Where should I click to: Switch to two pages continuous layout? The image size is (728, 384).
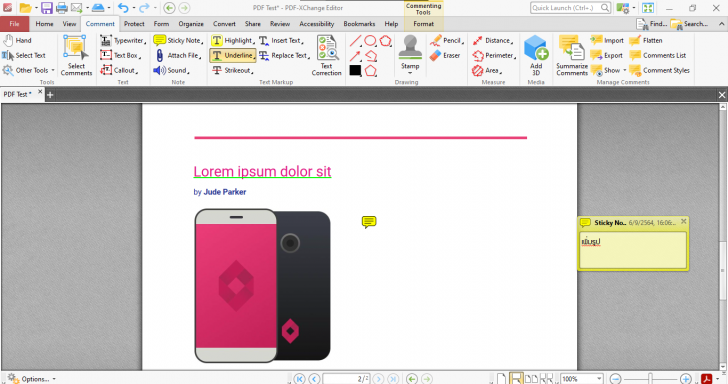(546, 378)
